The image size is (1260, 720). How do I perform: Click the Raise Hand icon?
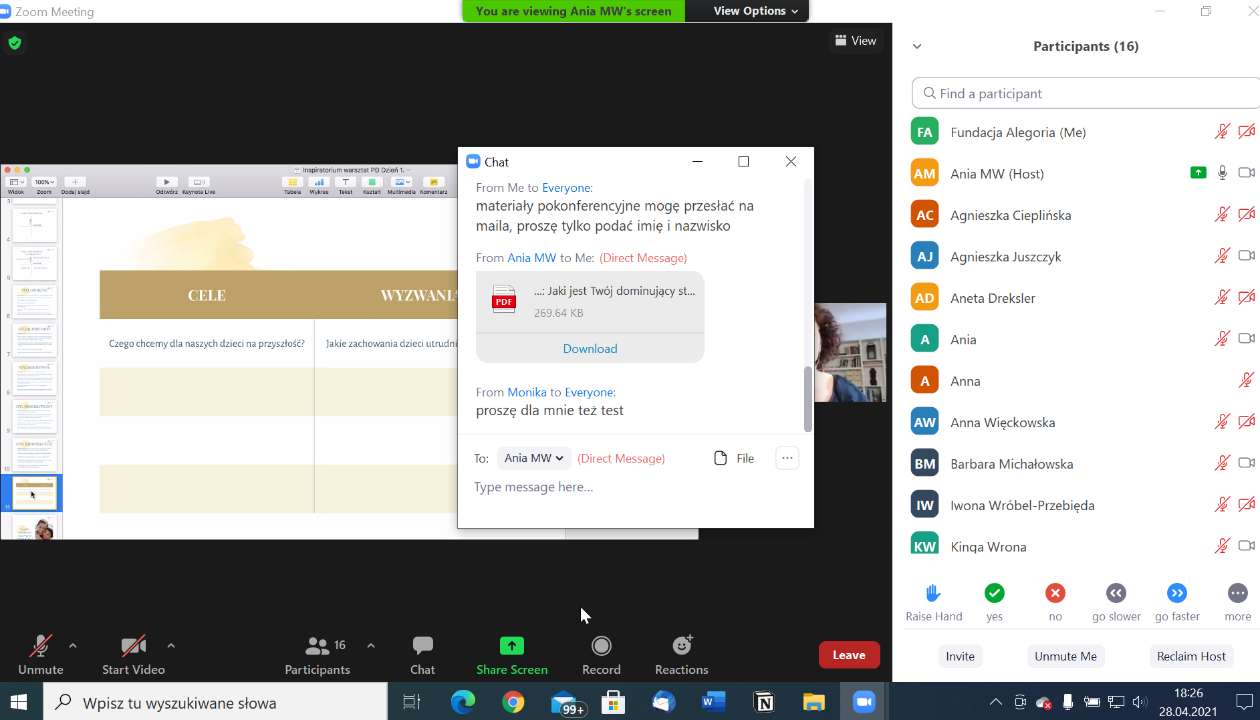[933, 593]
